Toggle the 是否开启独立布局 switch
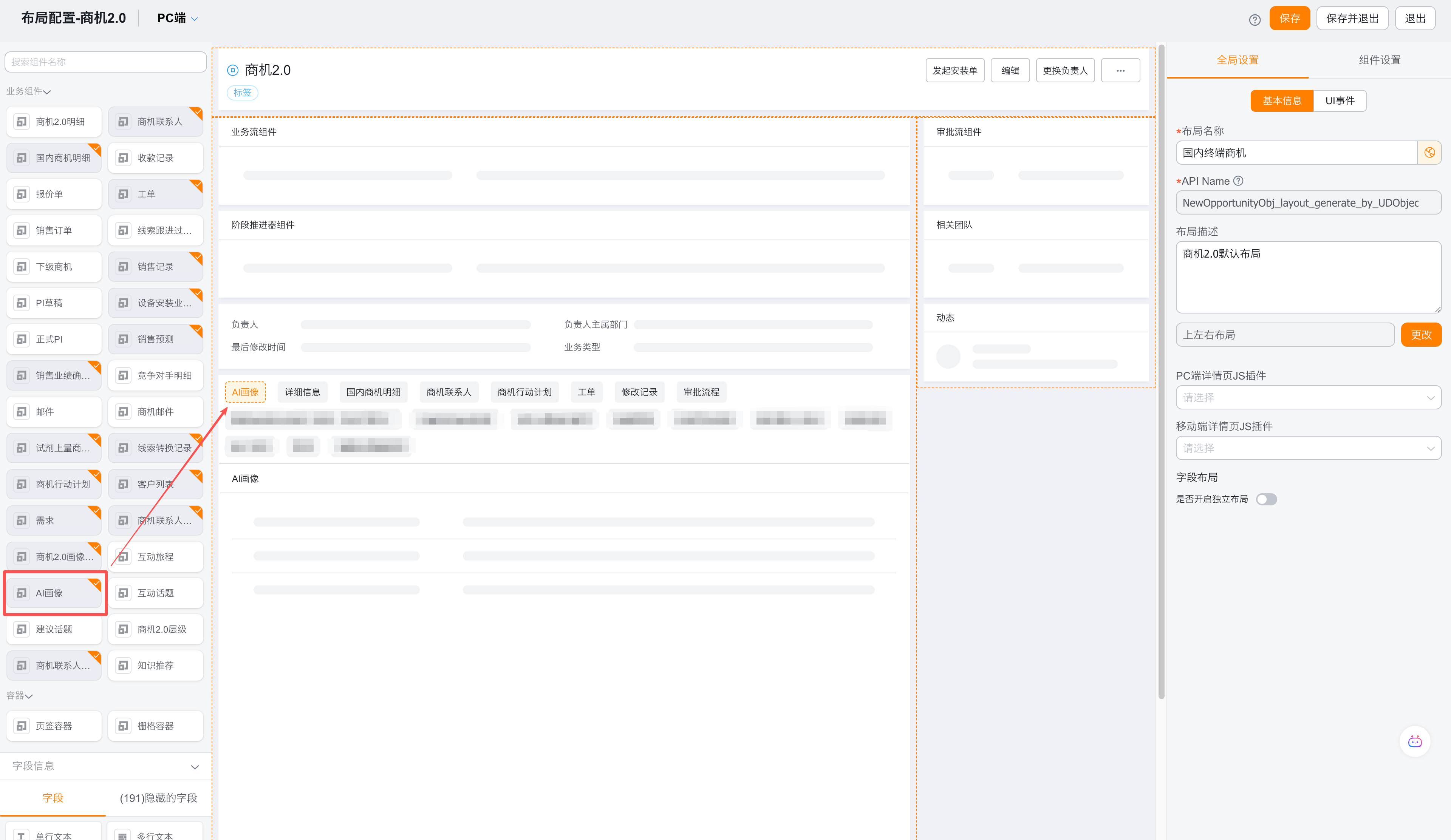This screenshot has height=840, width=1451. tap(1266, 499)
